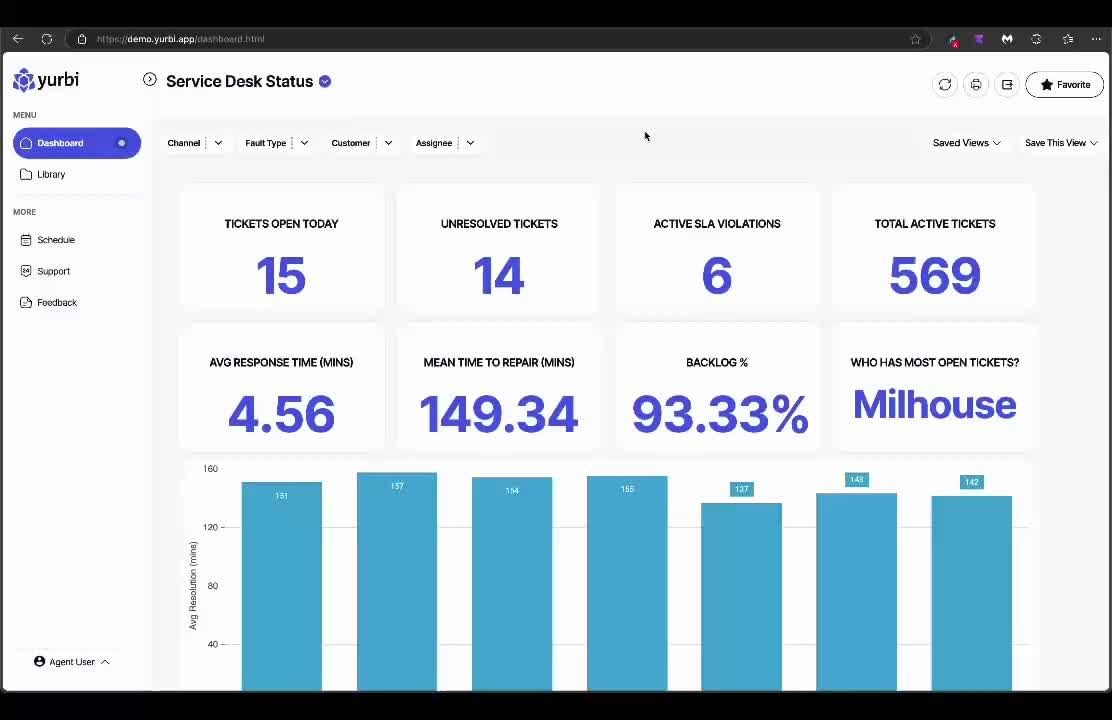Image resolution: width=1112 pixels, height=720 pixels.
Task: Expand the Channel filter dropdown
Action: pyautogui.click(x=195, y=143)
